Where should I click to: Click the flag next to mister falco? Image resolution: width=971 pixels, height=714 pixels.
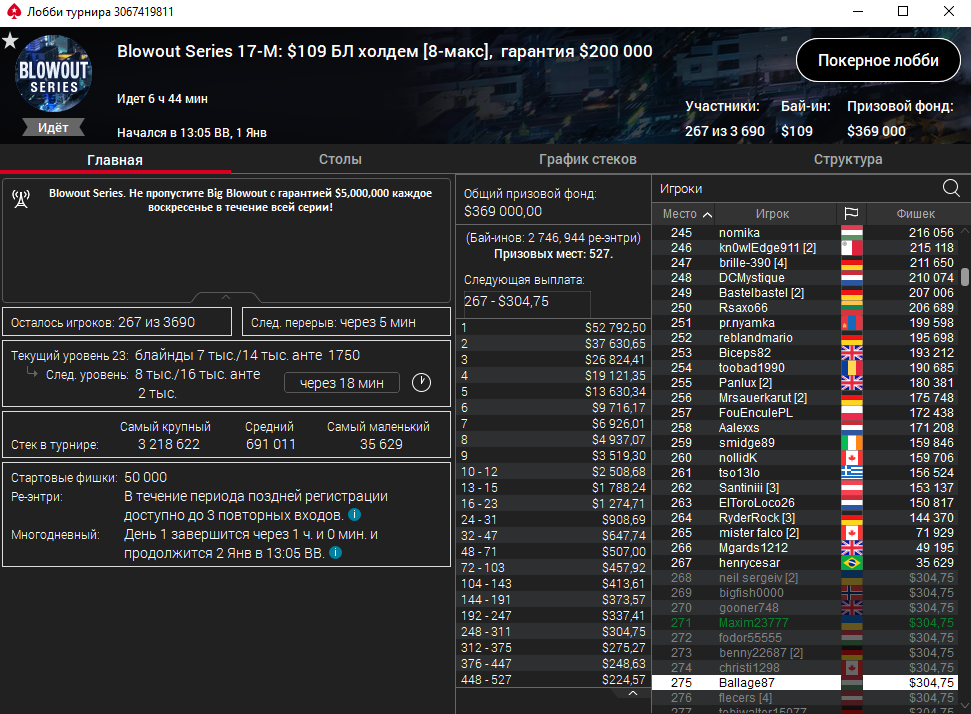pyautogui.click(x=851, y=533)
